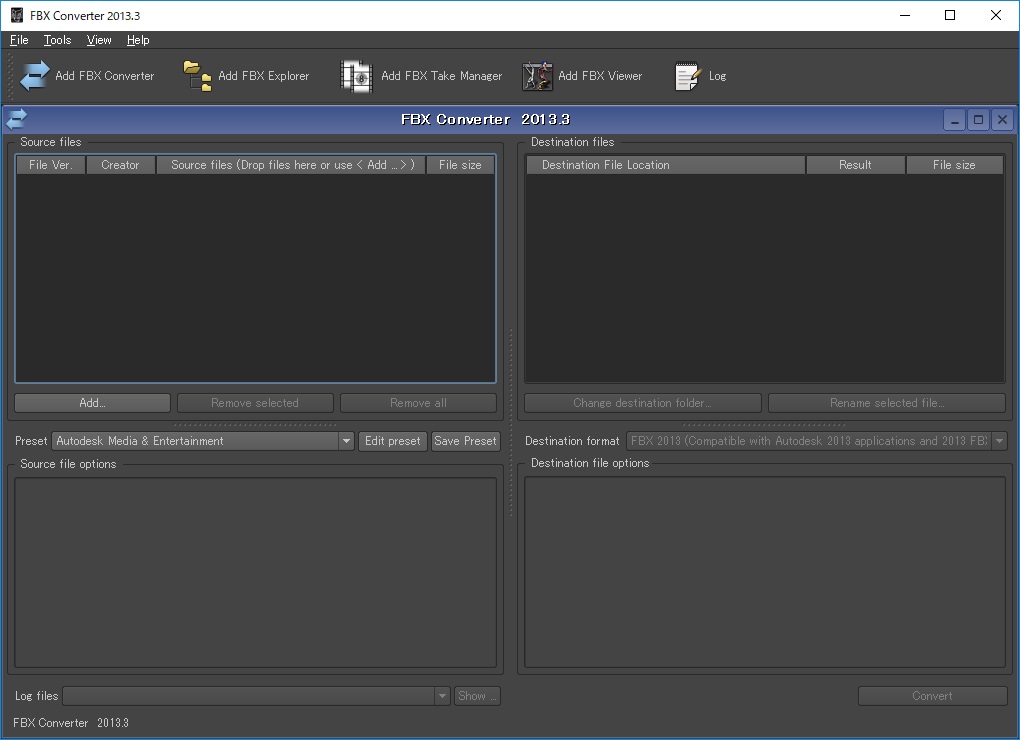Click the Add FBX Converter toolbar label
The image size is (1020, 740).
pyautogui.click(x=105, y=76)
